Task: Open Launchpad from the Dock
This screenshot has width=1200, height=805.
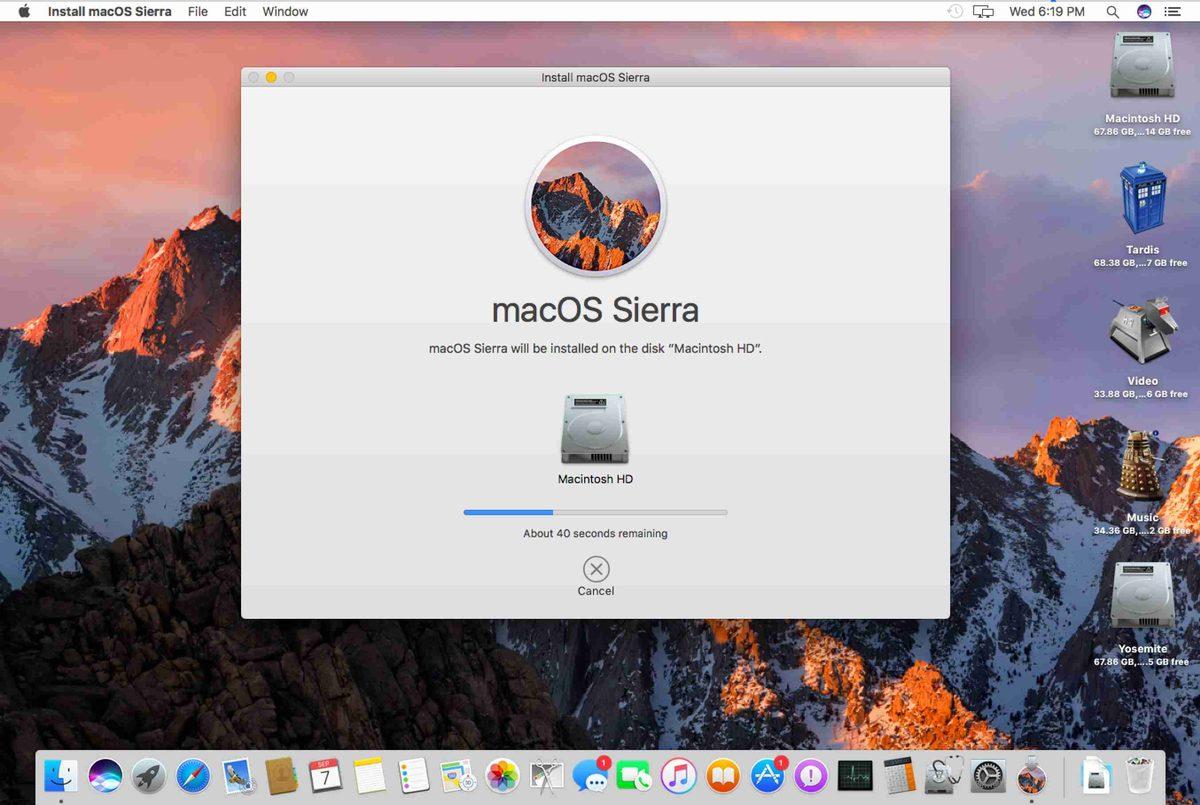Action: coord(150,775)
